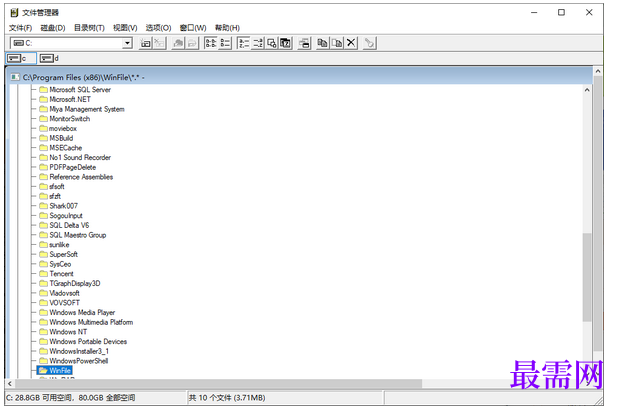The image size is (622, 406).
Task: Select the MonitorSwitch folder
Action: click(x=69, y=119)
